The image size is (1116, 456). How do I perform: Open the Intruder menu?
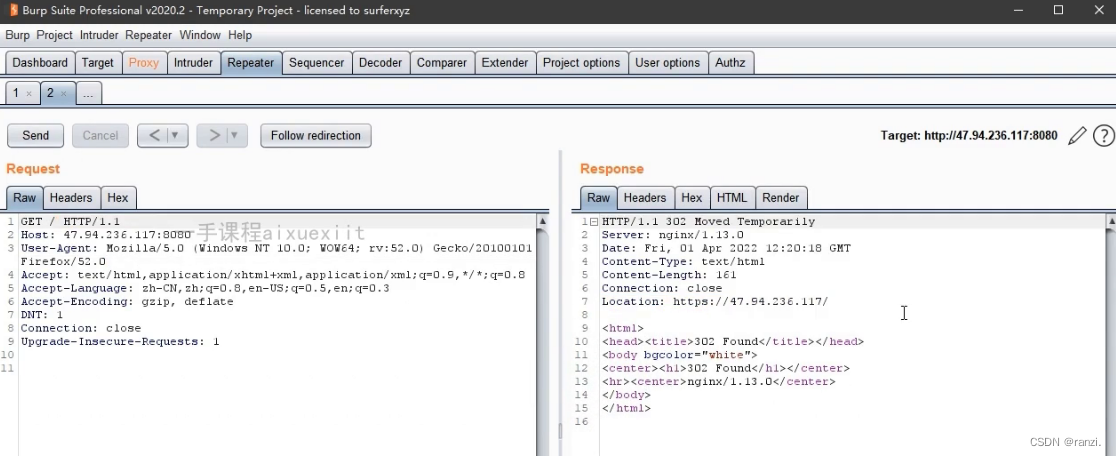(x=99, y=35)
